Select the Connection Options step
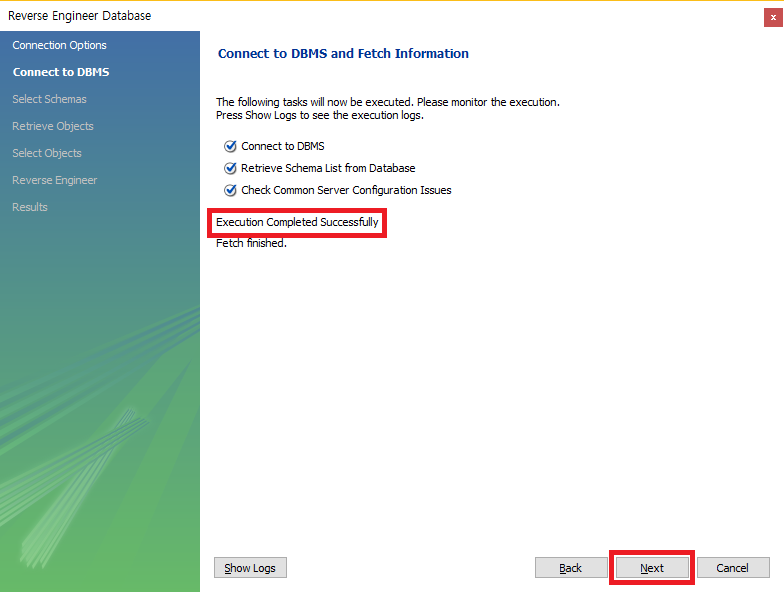The height and width of the screenshot is (592, 784). click(x=60, y=45)
